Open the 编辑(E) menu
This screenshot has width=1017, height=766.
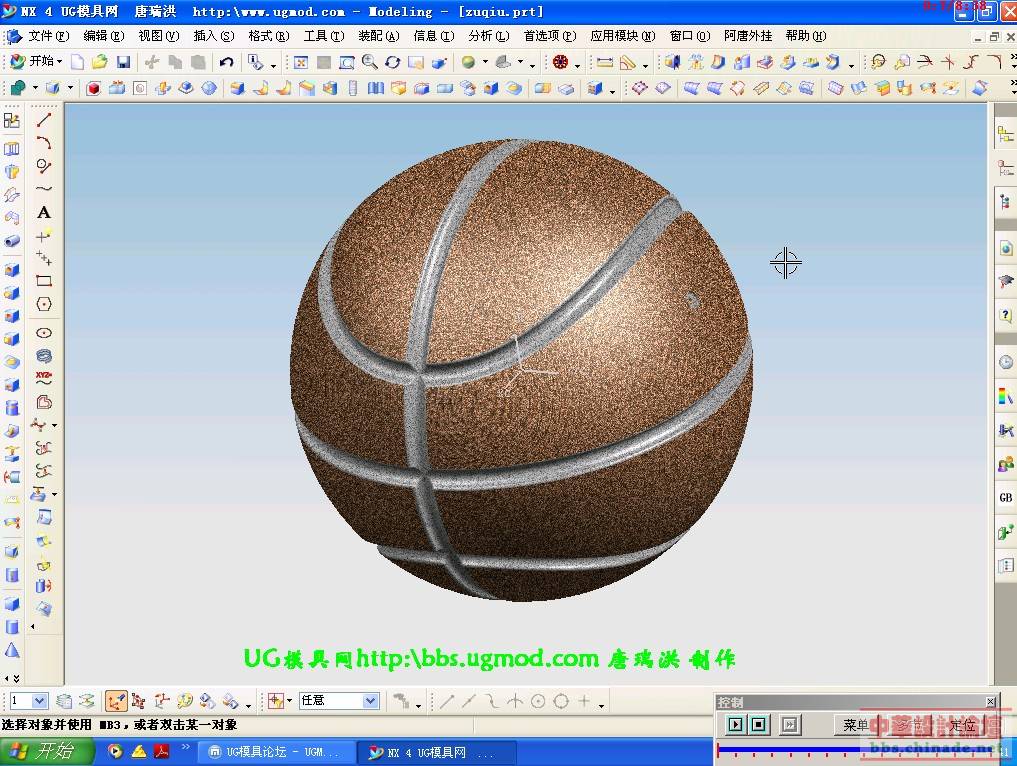point(104,36)
